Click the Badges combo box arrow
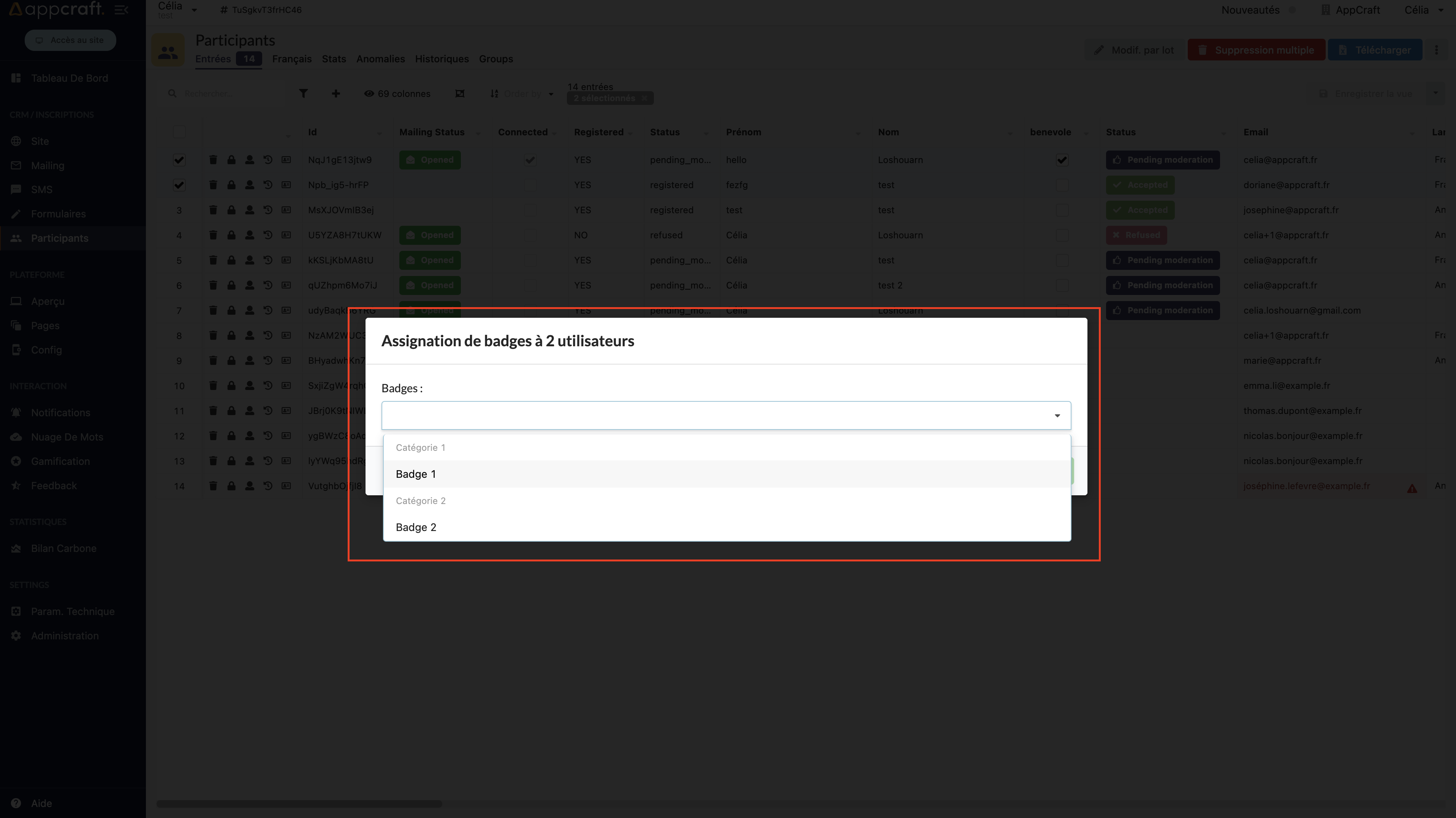The image size is (1456, 818). pyautogui.click(x=1057, y=415)
